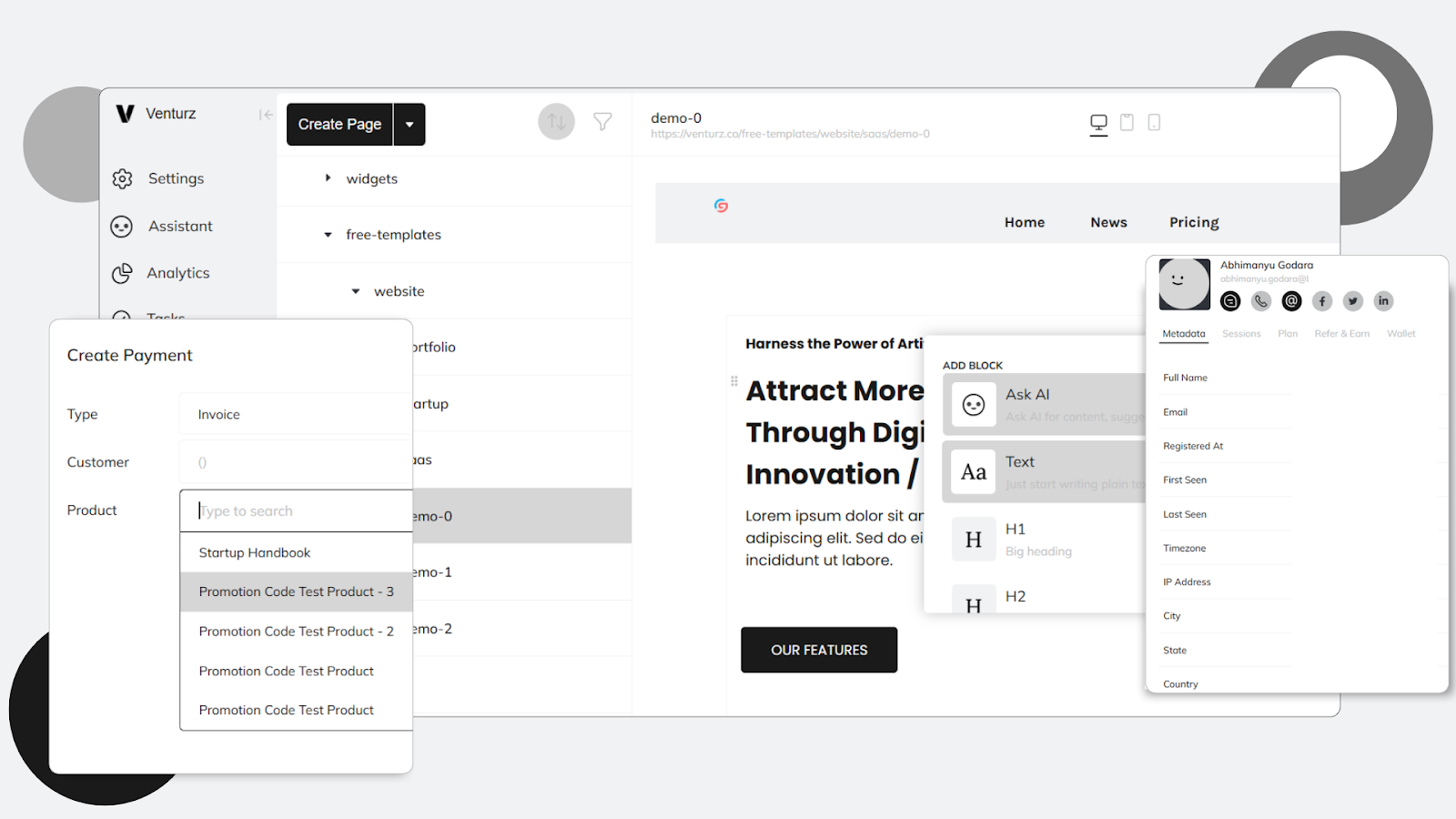This screenshot has width=1456, height=819.
Task: Click the product Type to search field
Action: pos(296,511)
